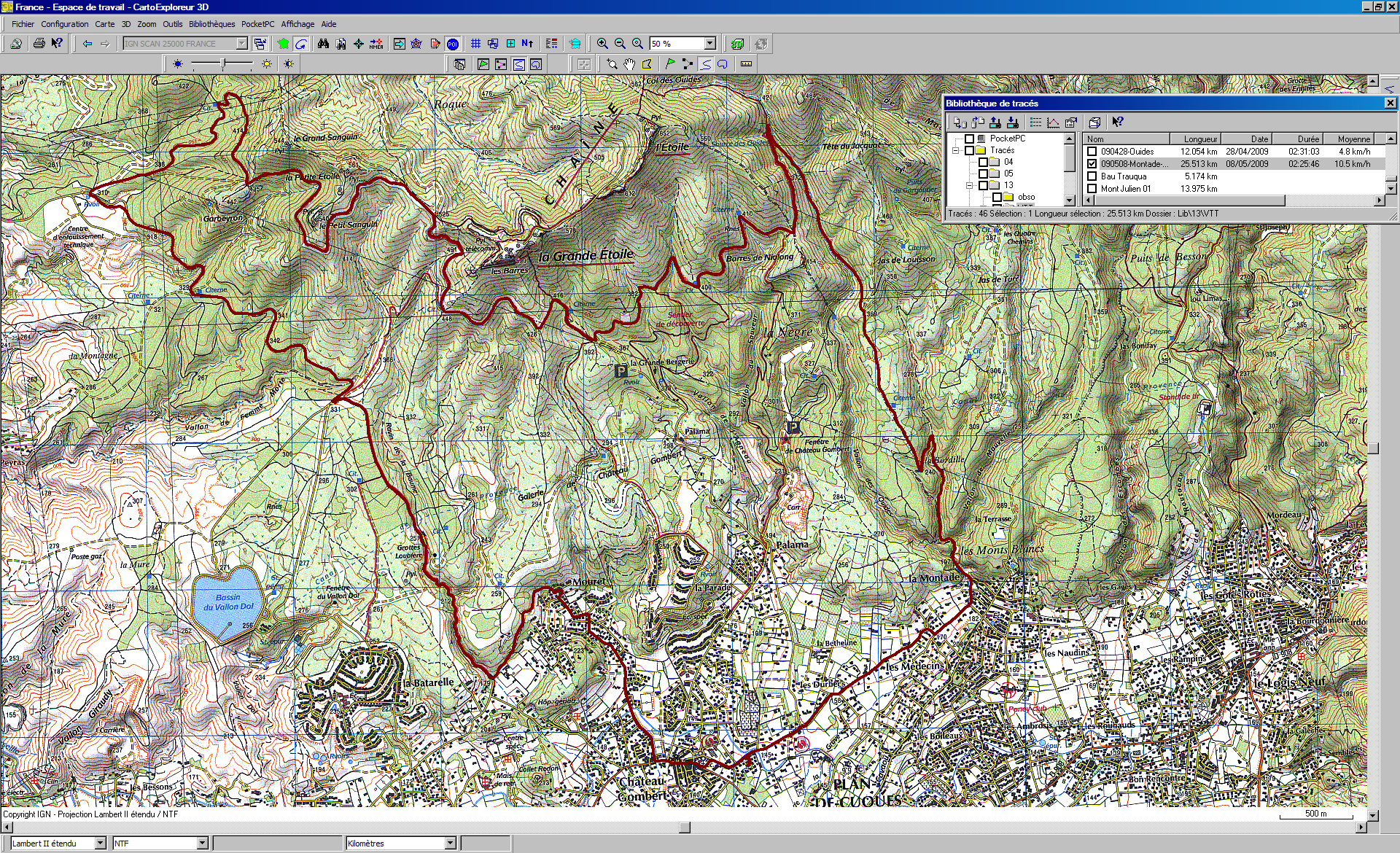
Task: Open track properties icon in library panel
Action: (x=1070, y=122)
